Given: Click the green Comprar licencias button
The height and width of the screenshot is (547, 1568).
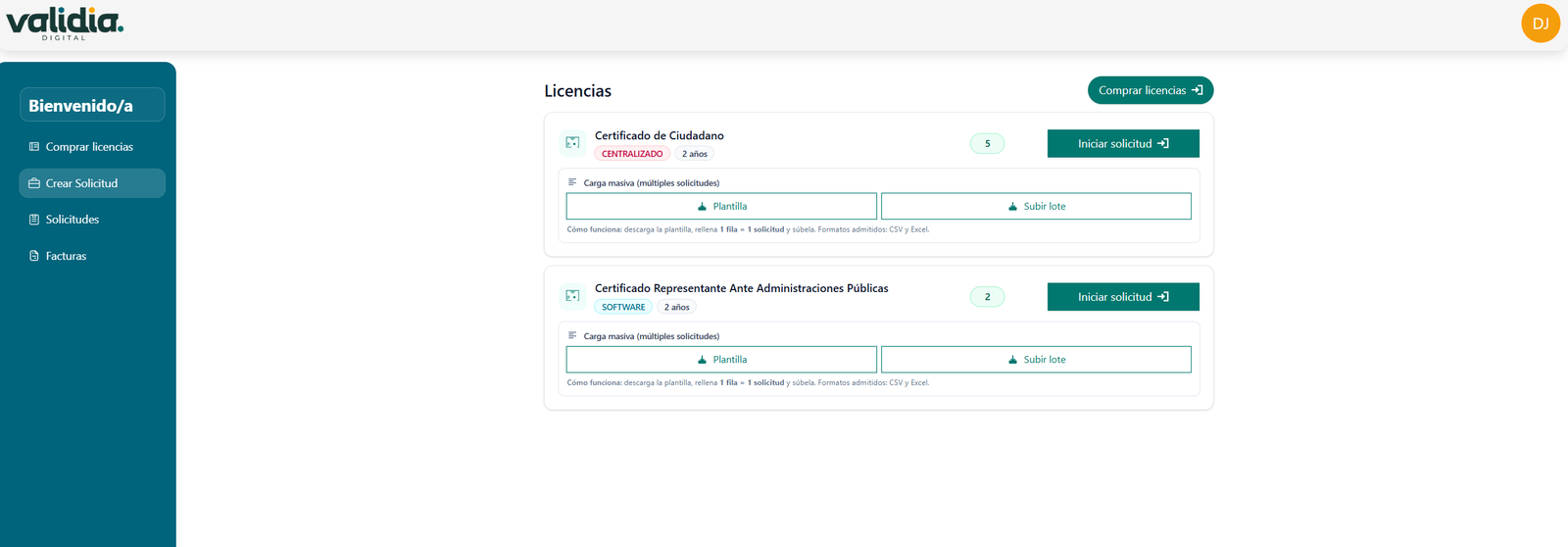Looking at the screenshot, I should [x=1151, y=90].
